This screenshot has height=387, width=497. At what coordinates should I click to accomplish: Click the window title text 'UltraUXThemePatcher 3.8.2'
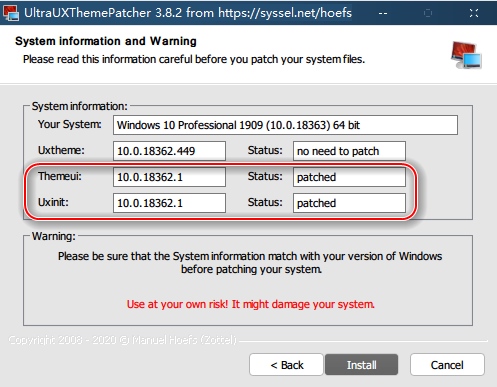pyautogui.click(x=103, y=13)
